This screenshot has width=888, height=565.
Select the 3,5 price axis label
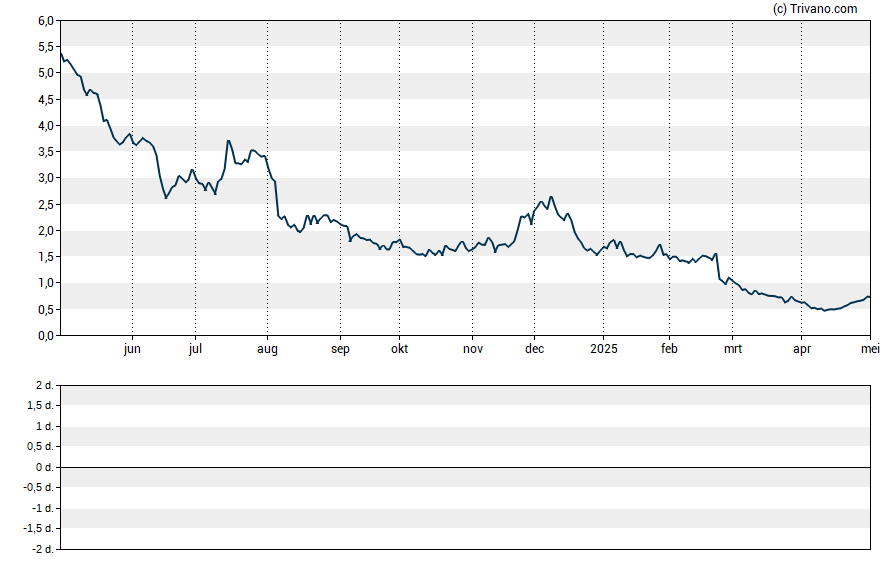click(46, 152)
